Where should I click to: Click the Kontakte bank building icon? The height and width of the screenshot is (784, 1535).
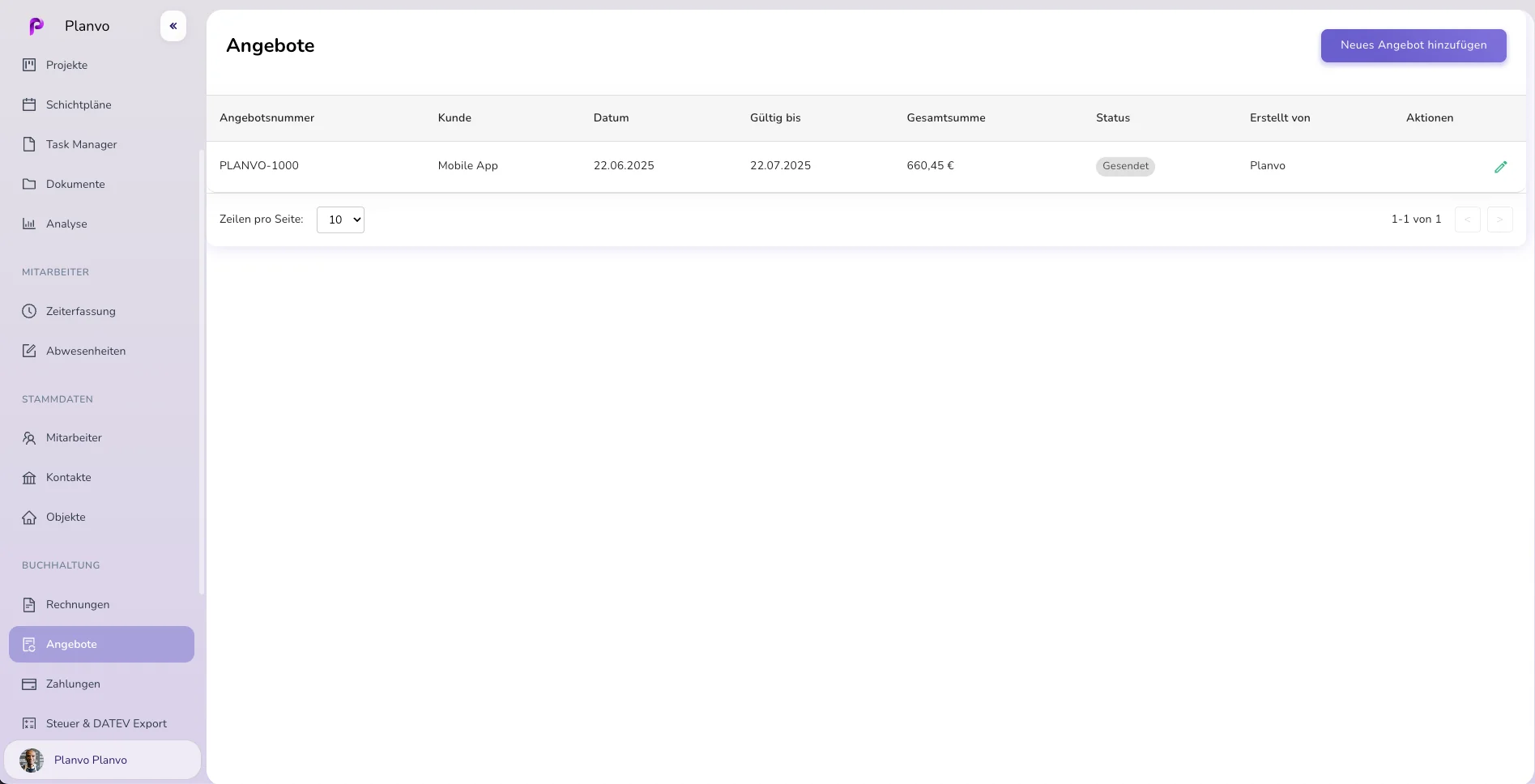29,477
